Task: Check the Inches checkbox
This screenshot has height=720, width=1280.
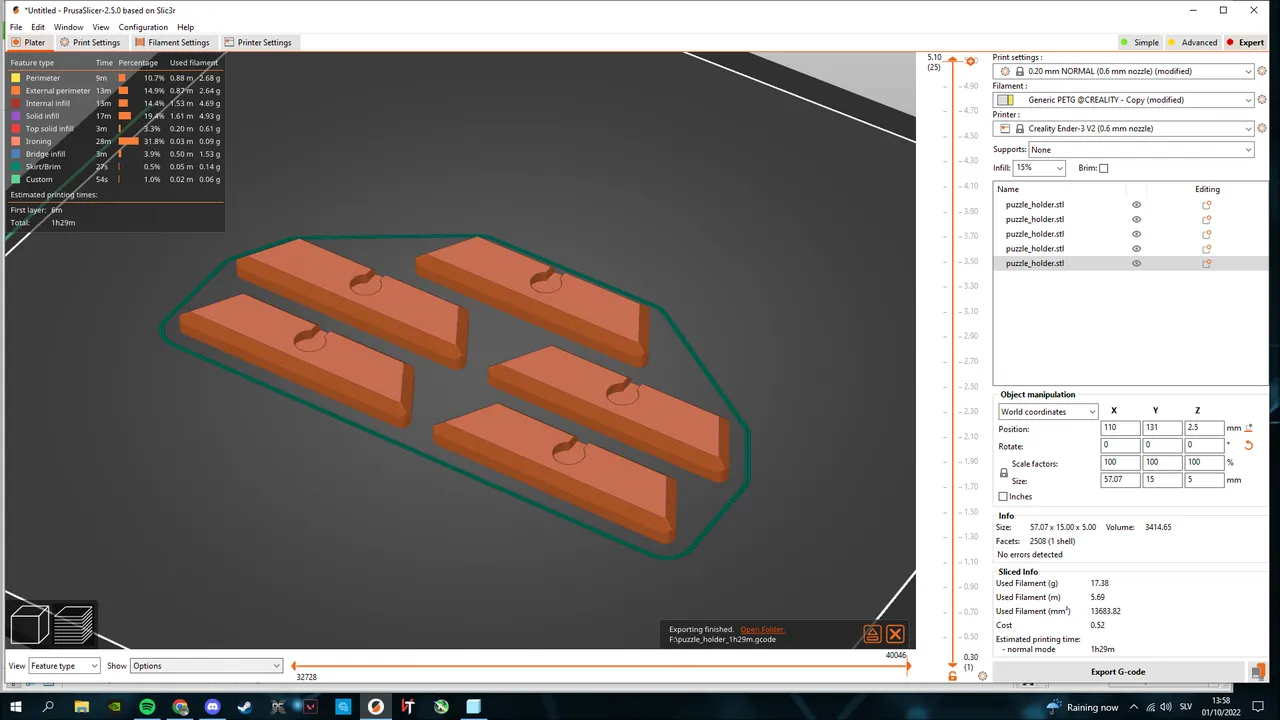Action: 1003,497
